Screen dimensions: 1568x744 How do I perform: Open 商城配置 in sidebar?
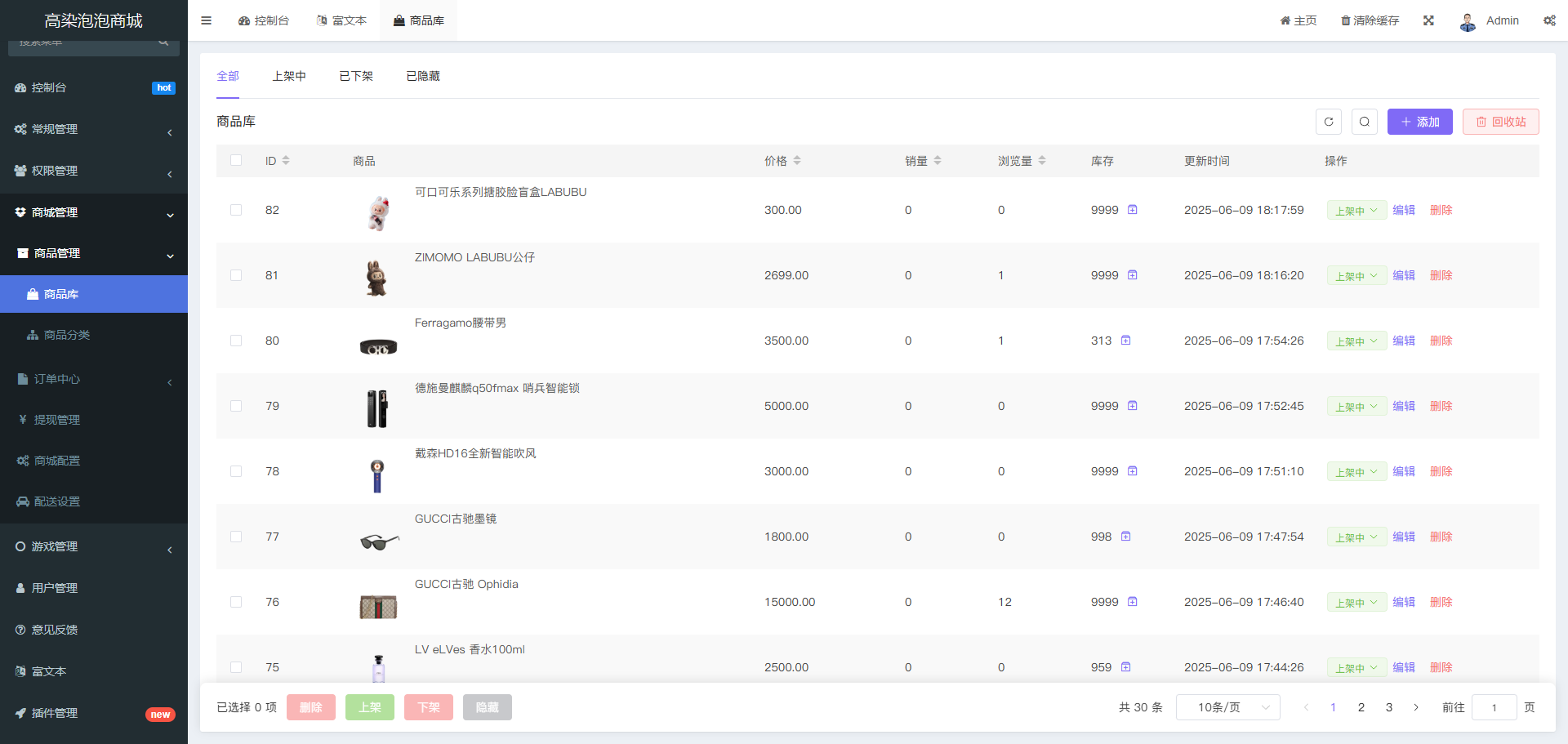94,461
